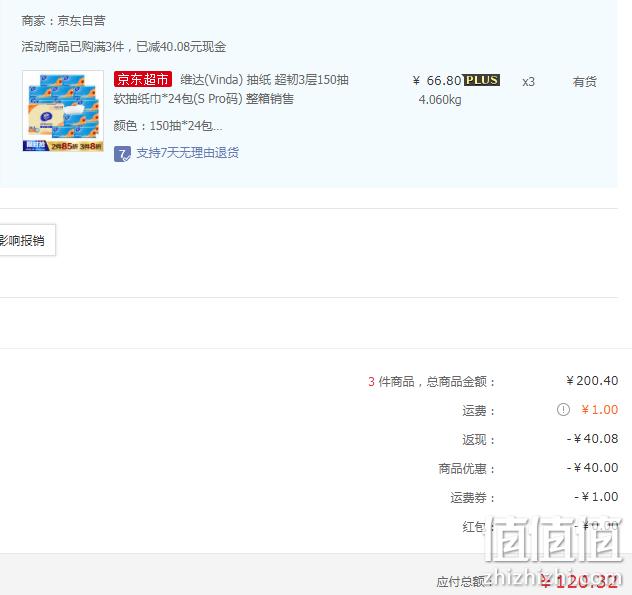Click the 总商品金额 label
This screenshot has width=632, height=595.
[460, 381]
